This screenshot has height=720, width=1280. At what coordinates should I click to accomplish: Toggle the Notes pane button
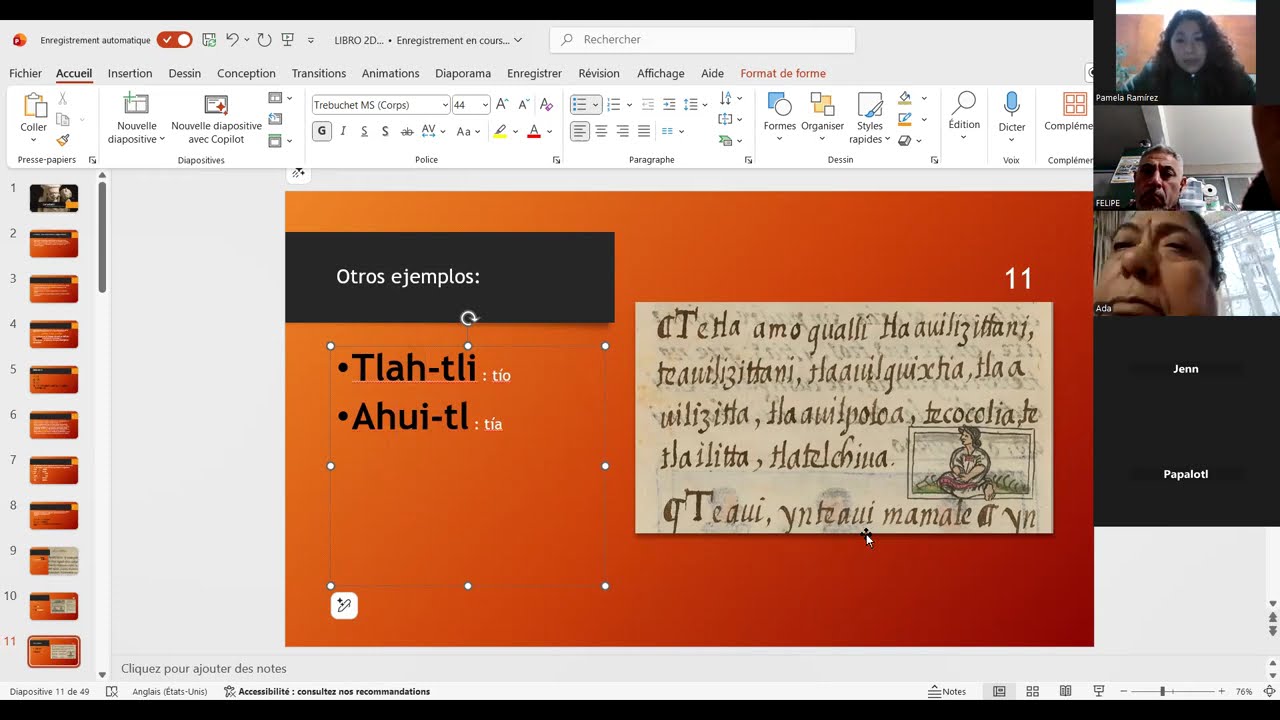click(947, 691)
